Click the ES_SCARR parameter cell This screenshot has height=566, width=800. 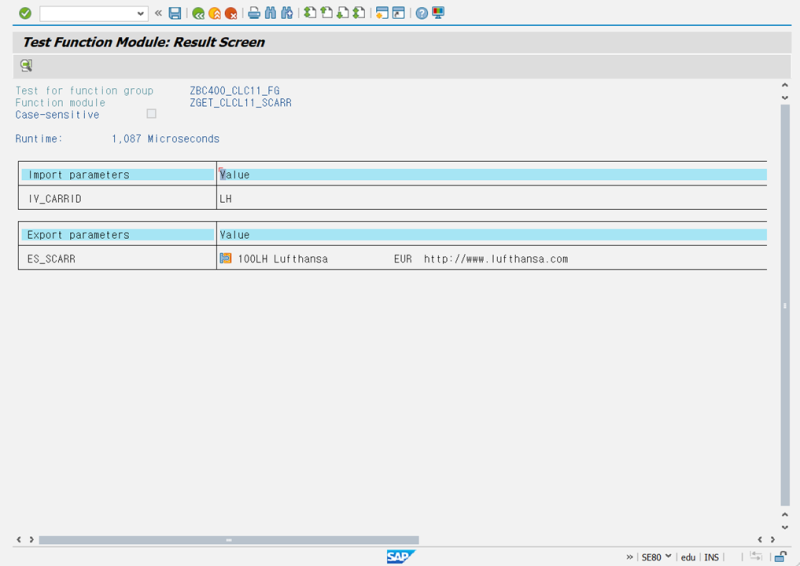117,259
